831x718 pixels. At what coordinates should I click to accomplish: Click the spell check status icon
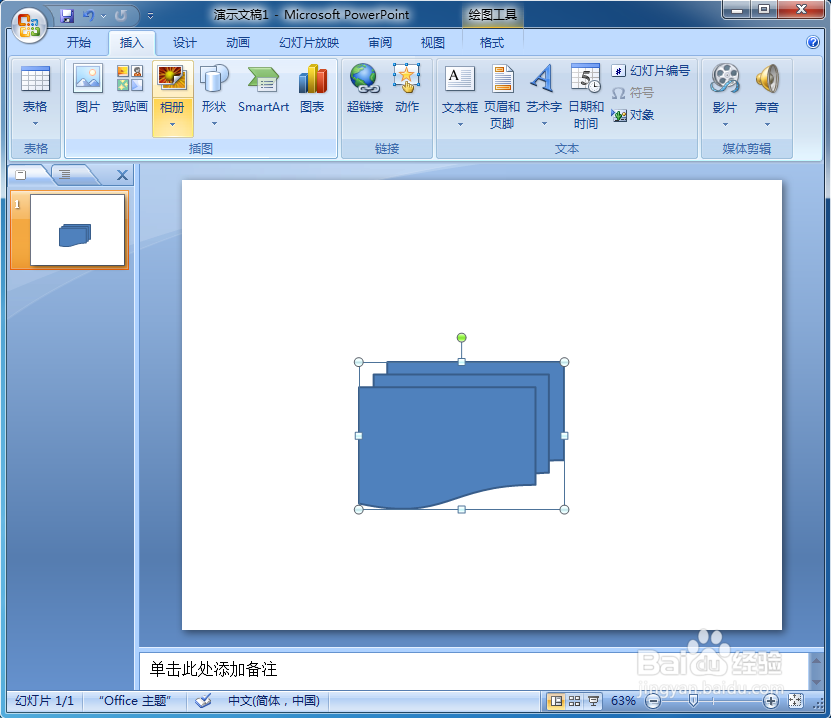coord(204,701)
